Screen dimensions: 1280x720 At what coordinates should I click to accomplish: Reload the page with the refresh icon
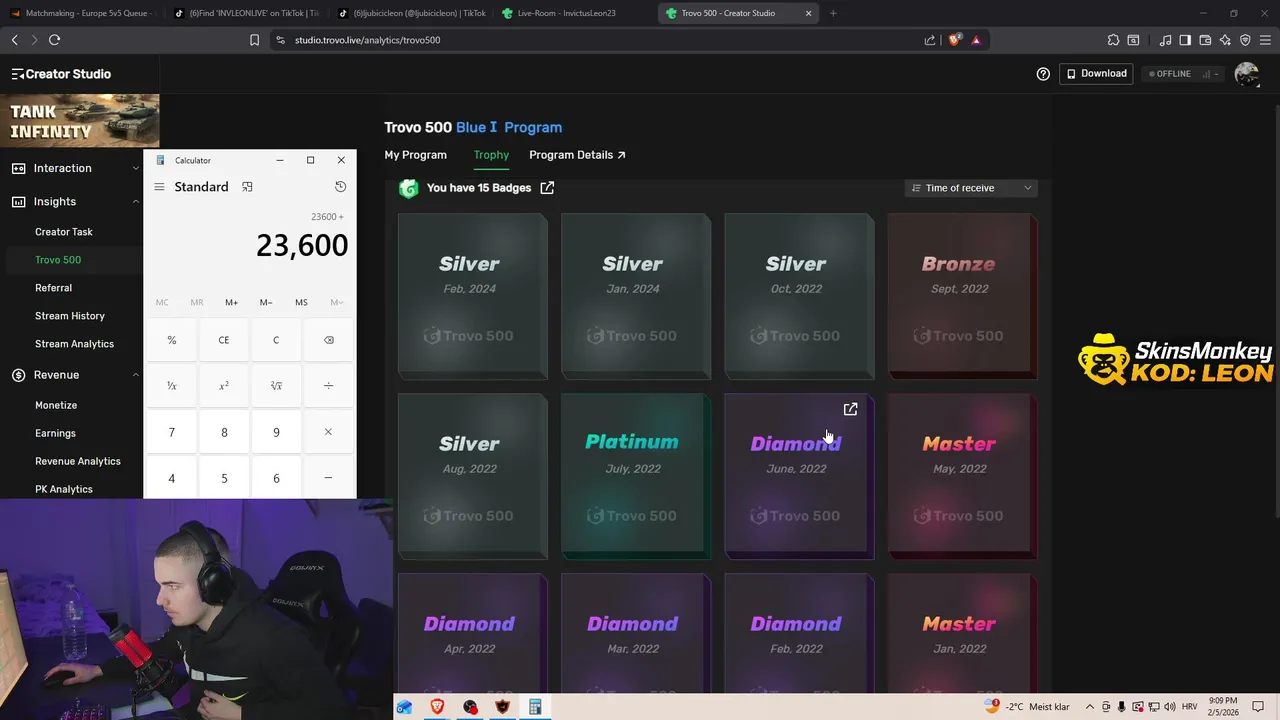coord(54,40)
